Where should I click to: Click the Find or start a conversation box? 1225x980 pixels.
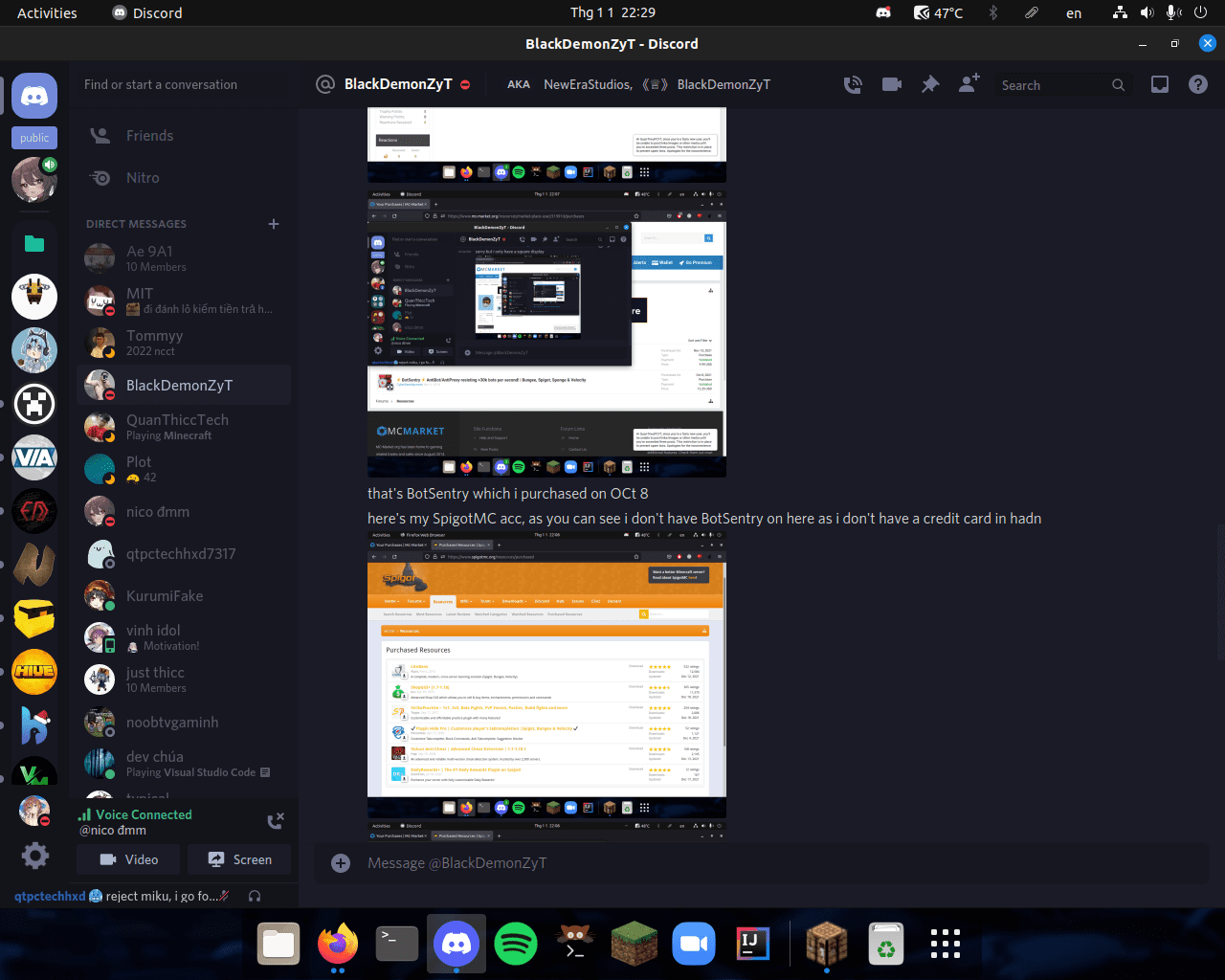pos(182,84)
